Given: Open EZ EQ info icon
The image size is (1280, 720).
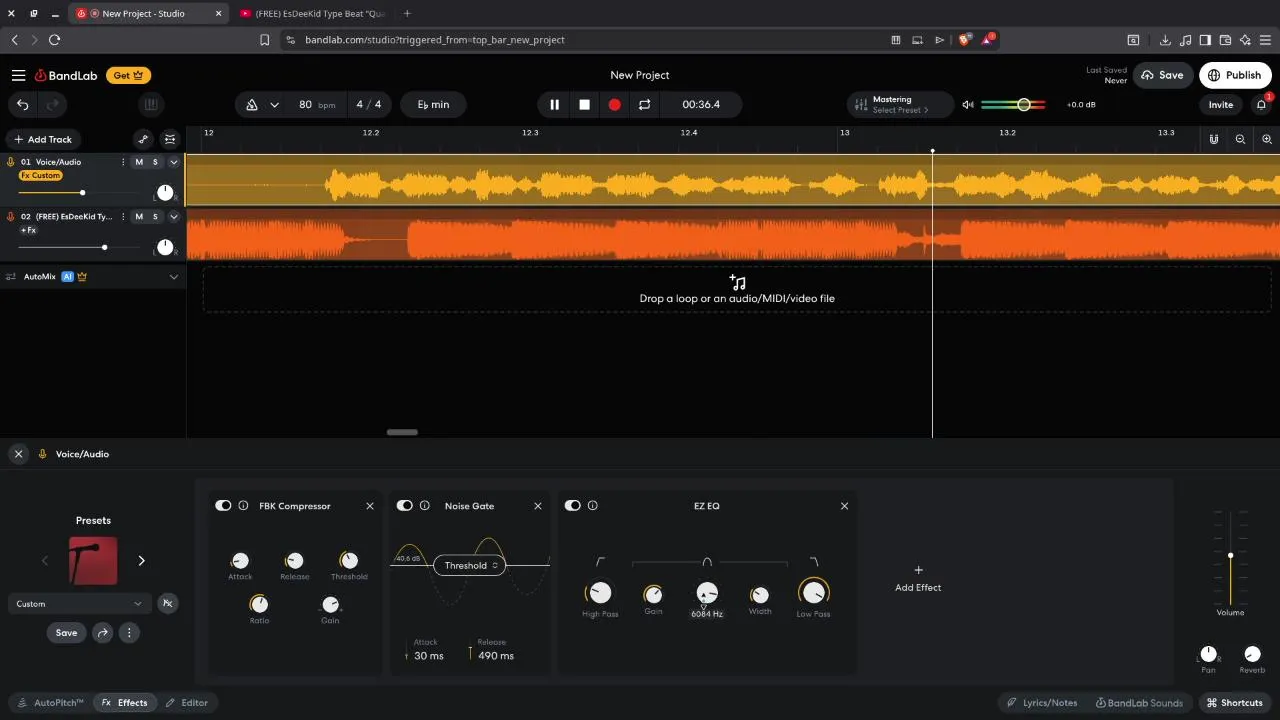Looking at the screenshot, I should click(592, 506).
